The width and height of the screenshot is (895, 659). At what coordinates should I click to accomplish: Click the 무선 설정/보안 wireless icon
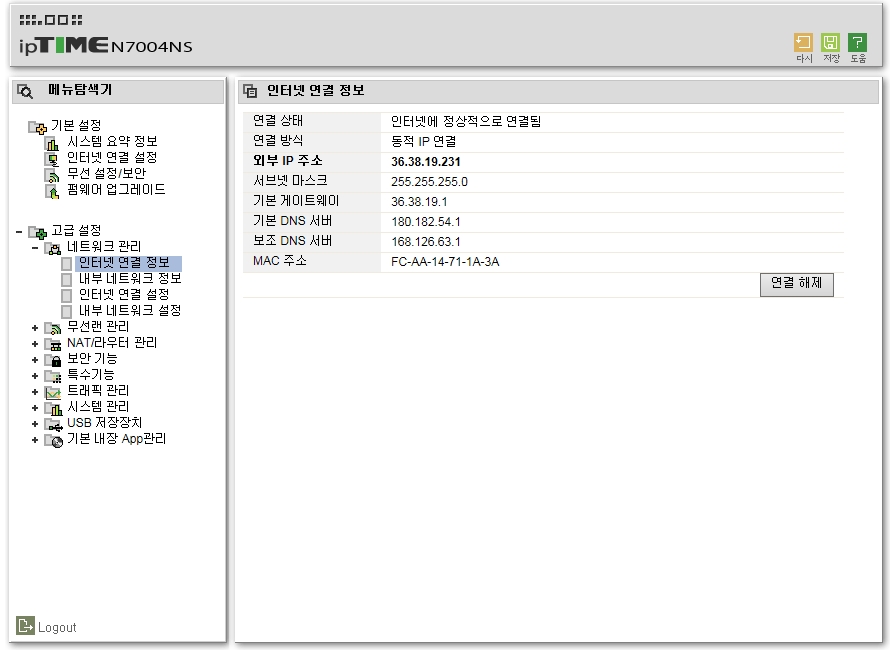pyautogui.click(x=52, y=175)
